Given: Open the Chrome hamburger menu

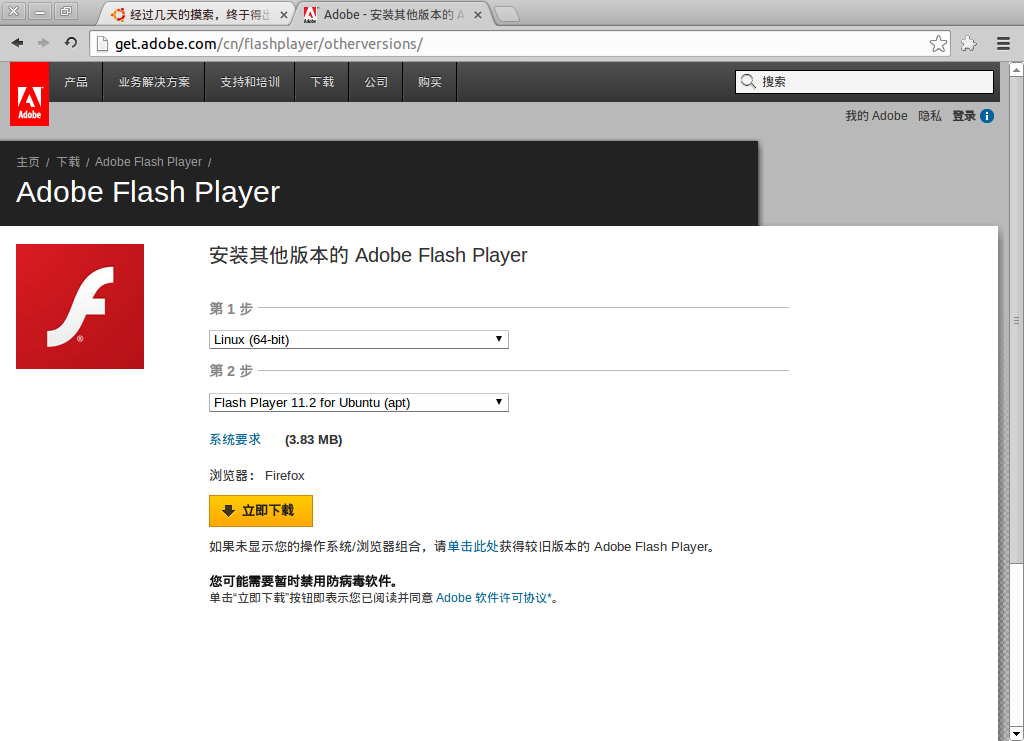Looking at the screenshot, I should point(1004,44).
